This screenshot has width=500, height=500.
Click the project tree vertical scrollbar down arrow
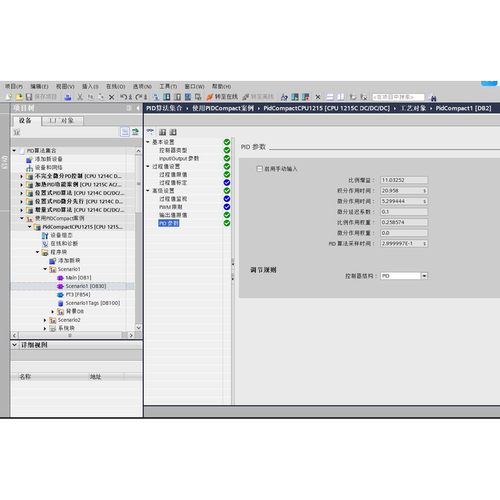click(x=139, y=327)
